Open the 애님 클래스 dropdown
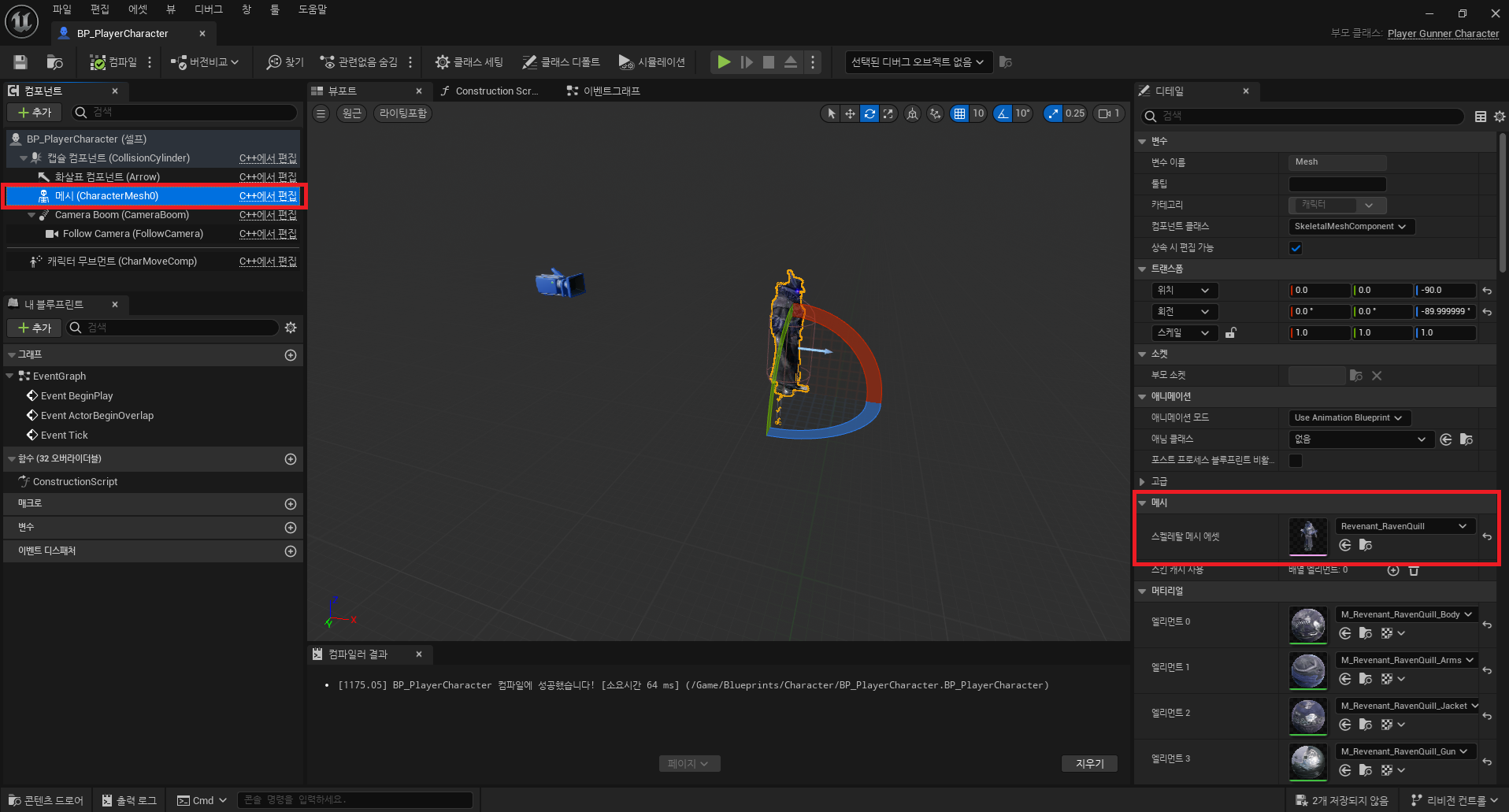Viewport: 1509px width, 812px height. pyautogui.click(x=1360, y=439)
